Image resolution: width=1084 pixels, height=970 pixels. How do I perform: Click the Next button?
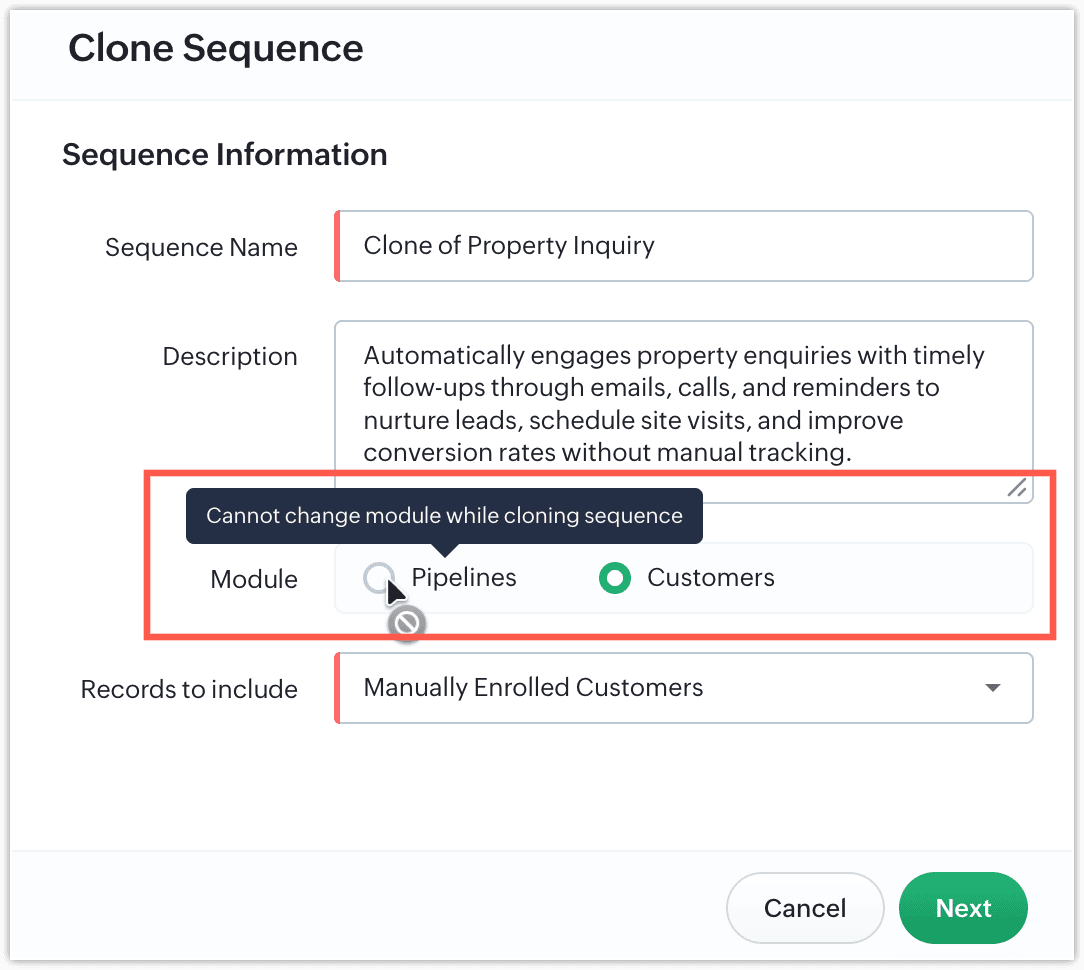click(963, 908)
